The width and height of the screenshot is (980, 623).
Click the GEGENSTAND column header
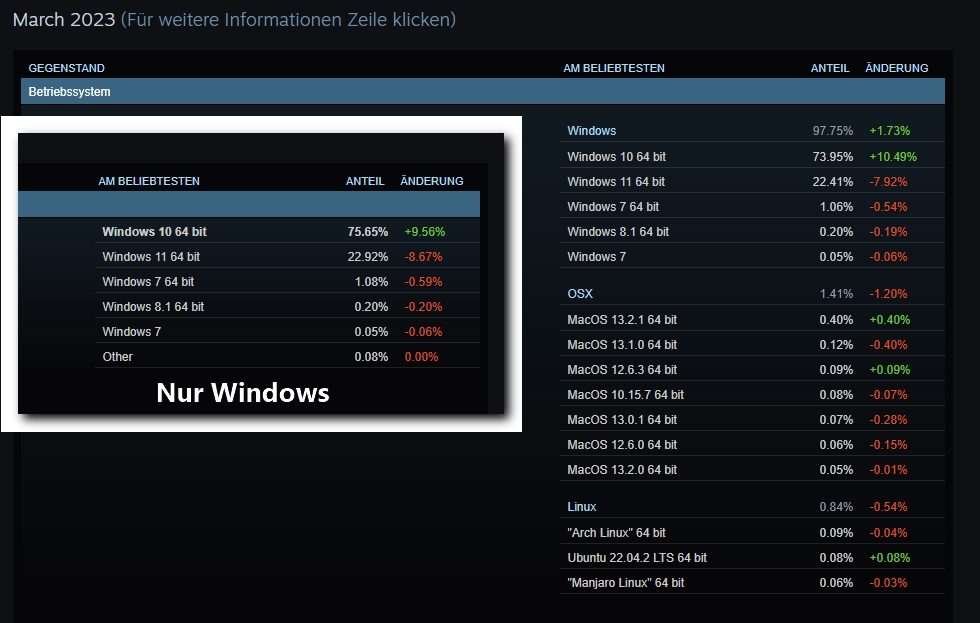(66, 68)
